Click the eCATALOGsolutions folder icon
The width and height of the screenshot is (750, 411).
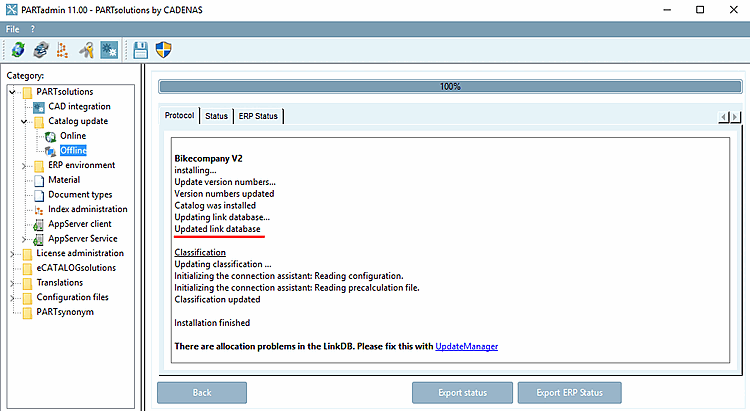point(28,268)
